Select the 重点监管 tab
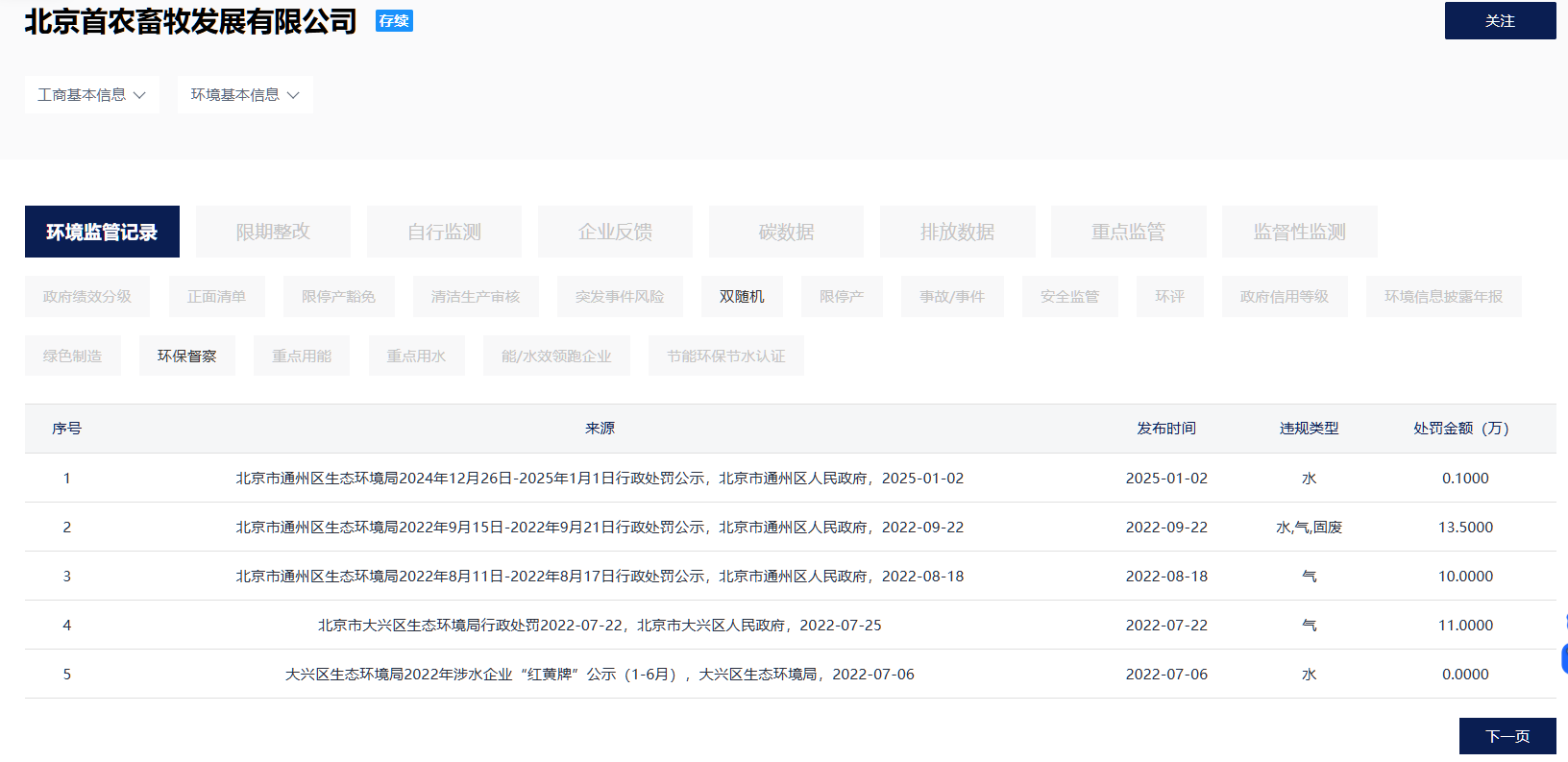 [1128, 232]
